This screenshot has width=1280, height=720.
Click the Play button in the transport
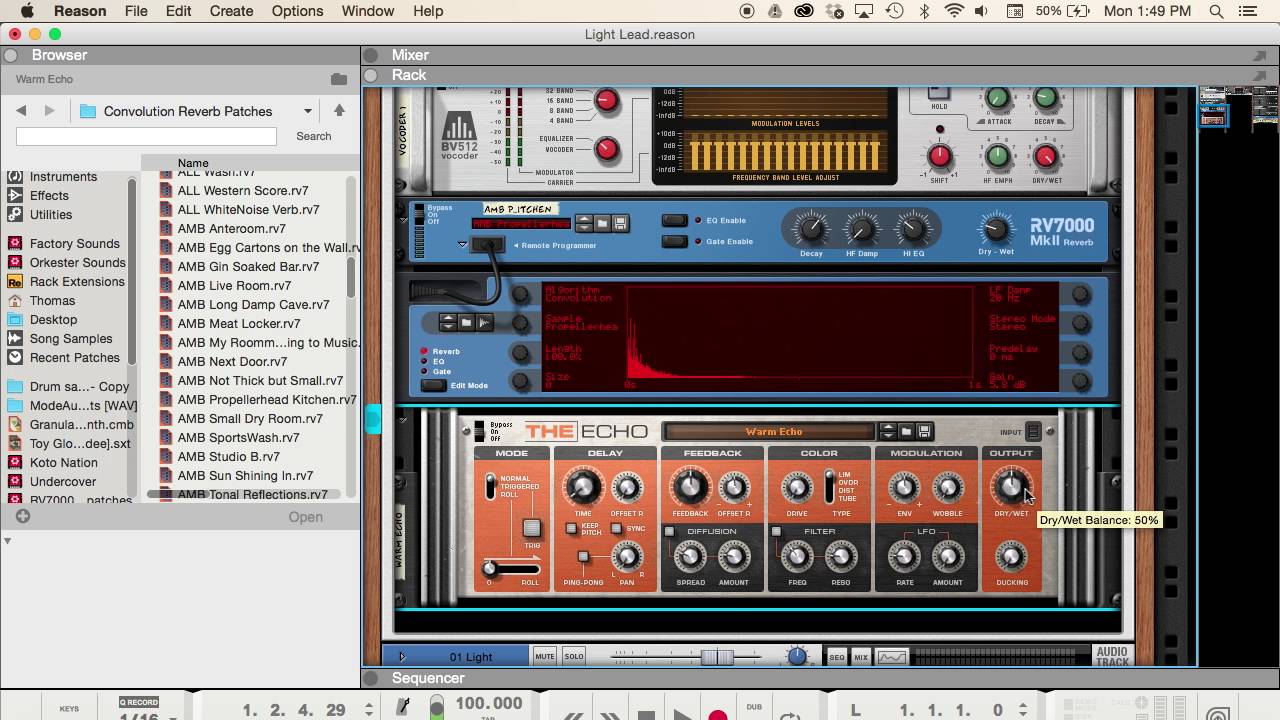(682, 714)
